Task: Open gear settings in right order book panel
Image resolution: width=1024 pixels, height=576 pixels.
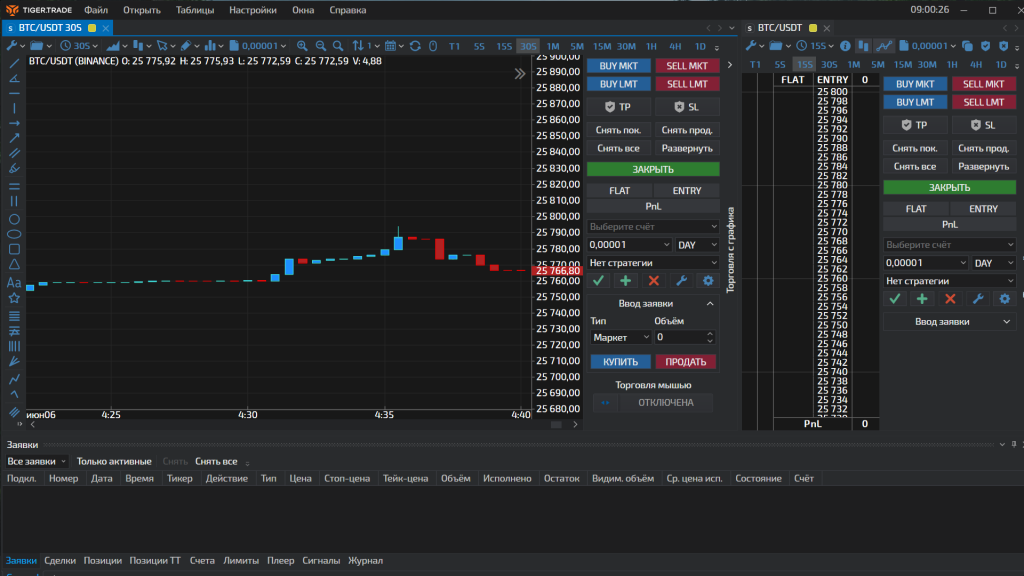Action: [1005, 298]
